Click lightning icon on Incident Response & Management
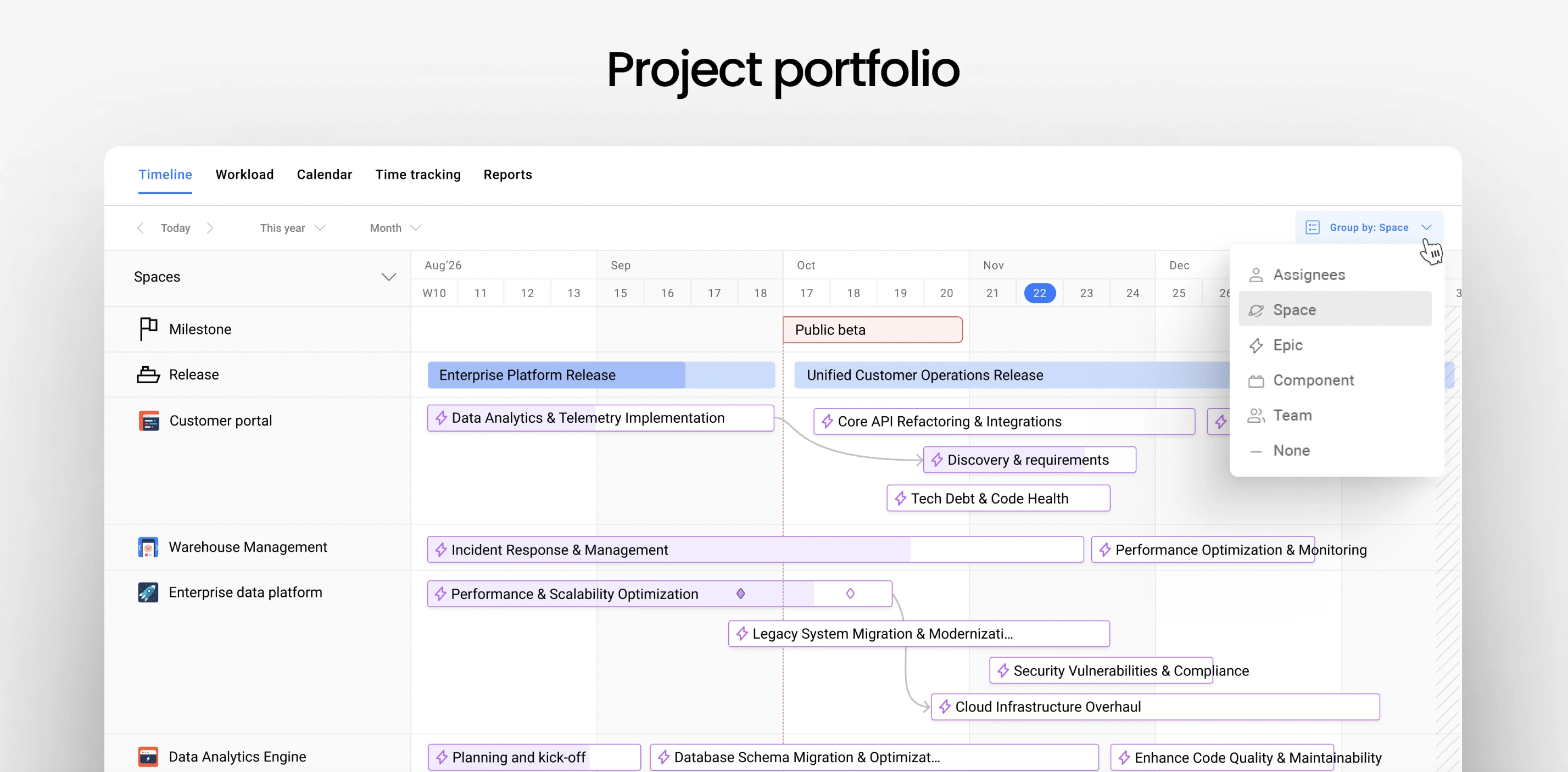1568x772 pixels. coord(440,549)
